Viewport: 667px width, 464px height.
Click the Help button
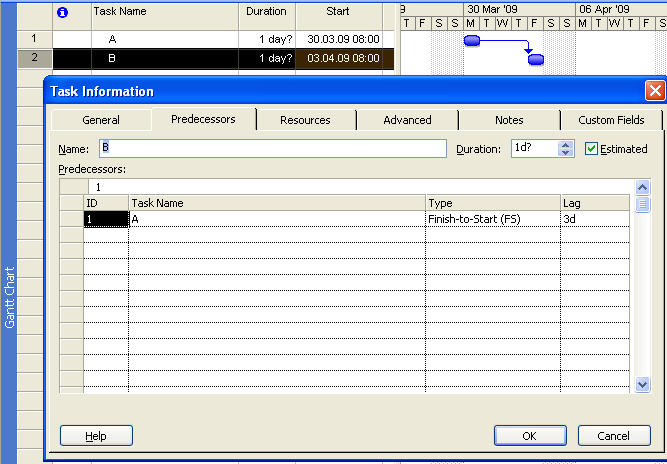(96, 436)
